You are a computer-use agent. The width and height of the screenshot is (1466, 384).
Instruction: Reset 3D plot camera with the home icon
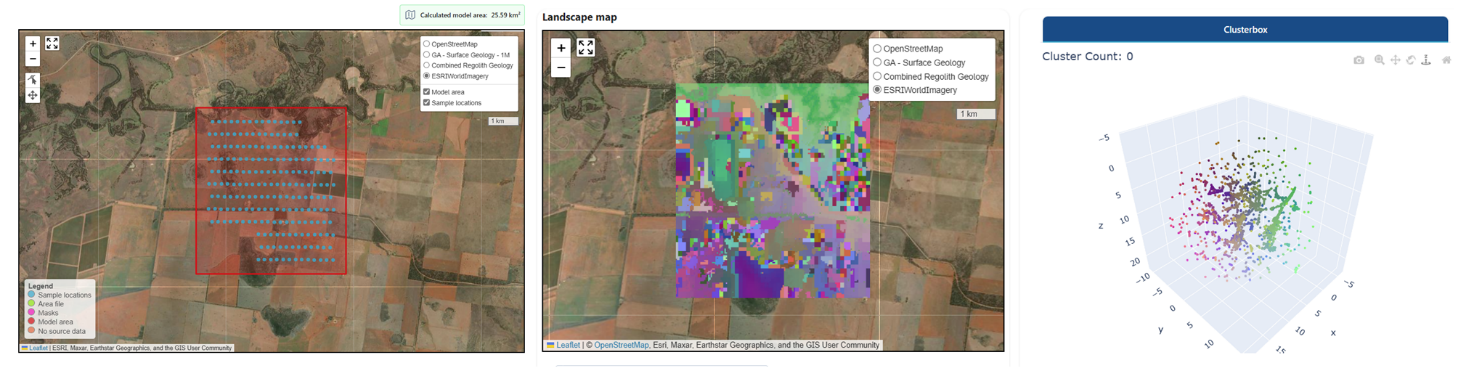(1446, 60)
